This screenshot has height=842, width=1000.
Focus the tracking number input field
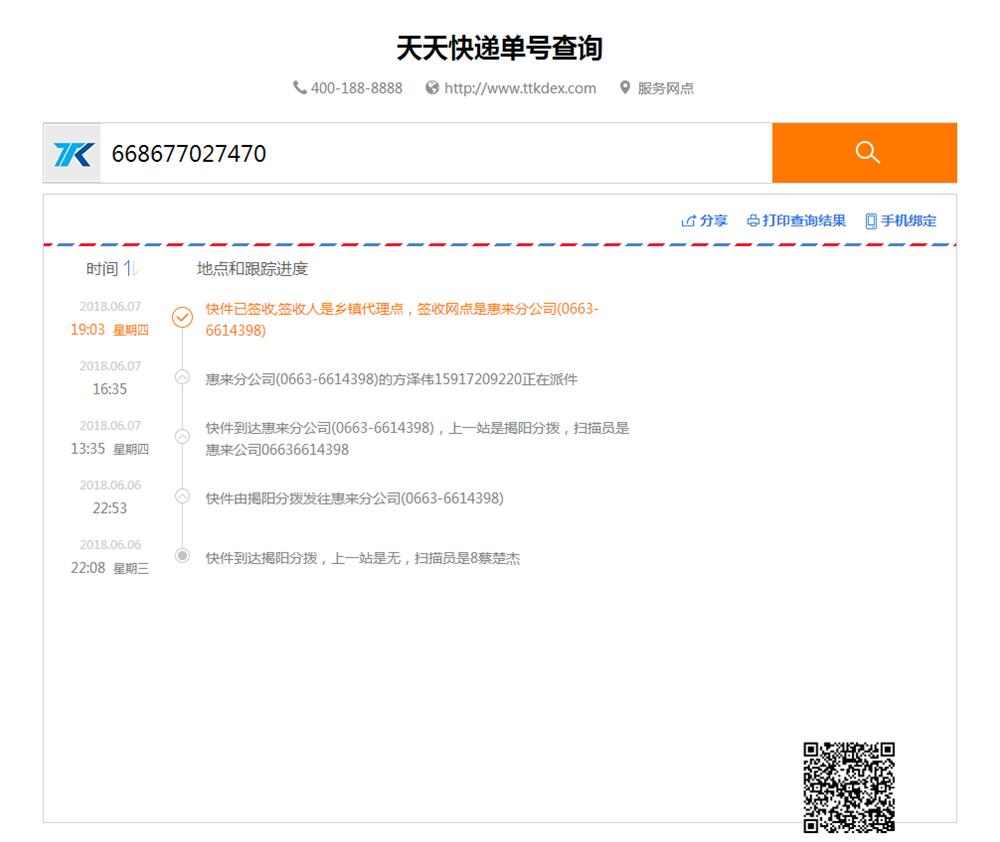[x=436, y=154]
